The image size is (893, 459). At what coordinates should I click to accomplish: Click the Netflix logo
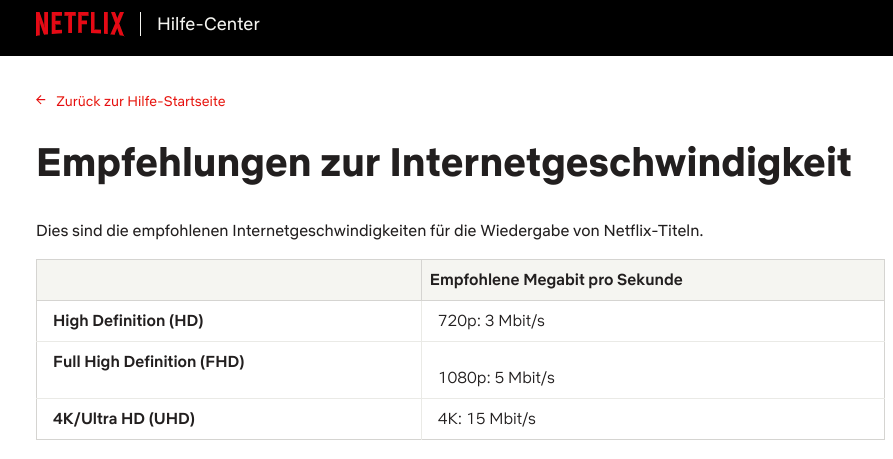[x=79, y=24]
